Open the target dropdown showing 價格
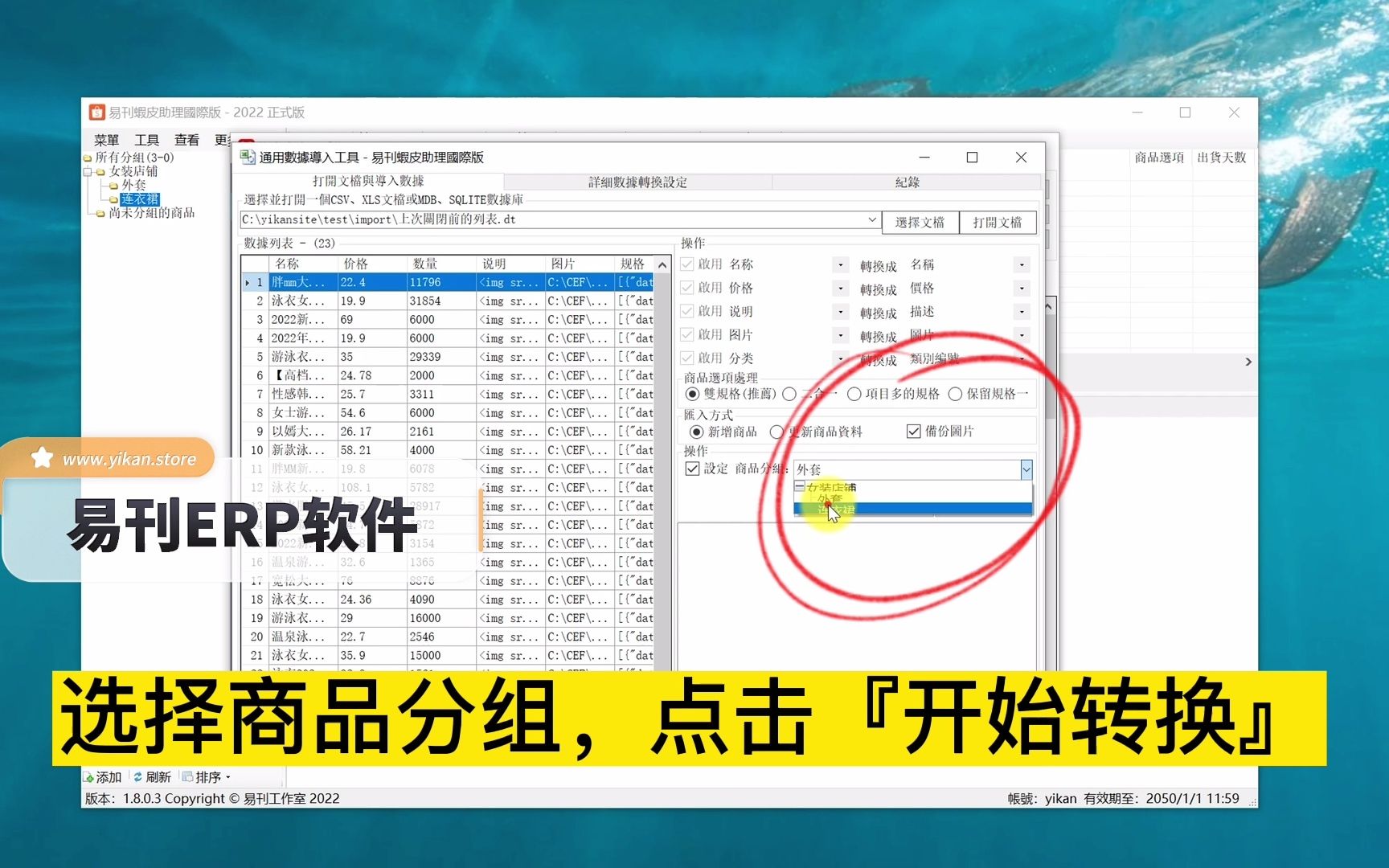1389x868 pixels. (x=1022, y=288)
